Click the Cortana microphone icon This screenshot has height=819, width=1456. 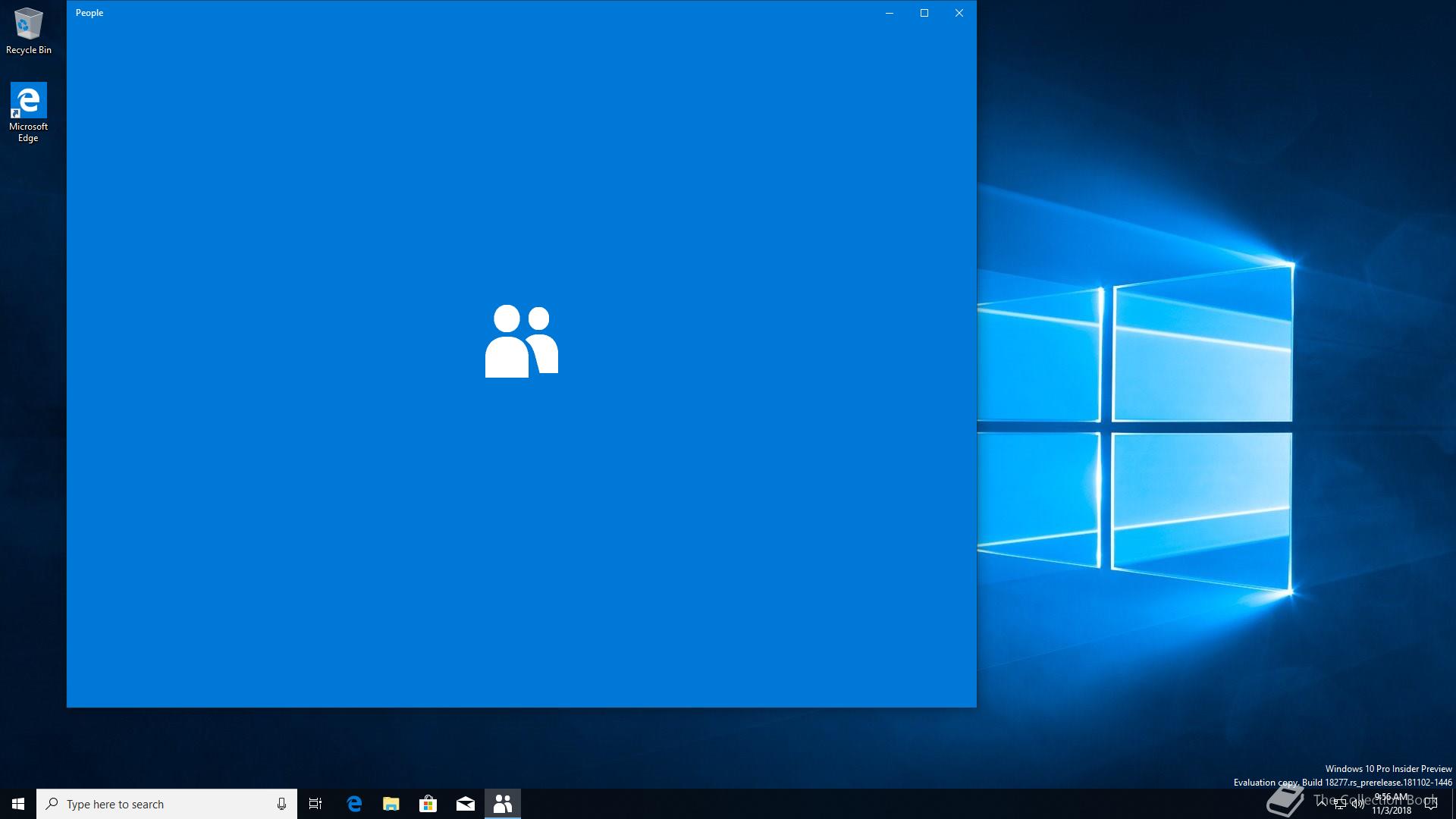281,804
